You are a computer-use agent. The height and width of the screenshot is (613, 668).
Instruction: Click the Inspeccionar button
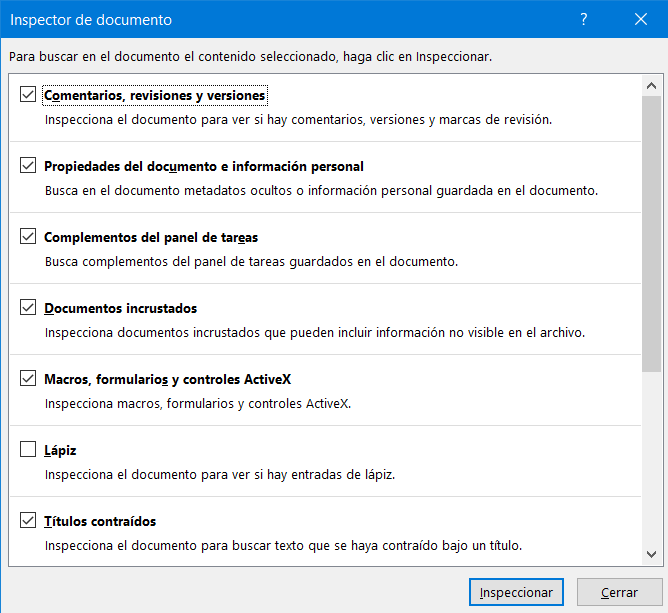click(516, 592)
